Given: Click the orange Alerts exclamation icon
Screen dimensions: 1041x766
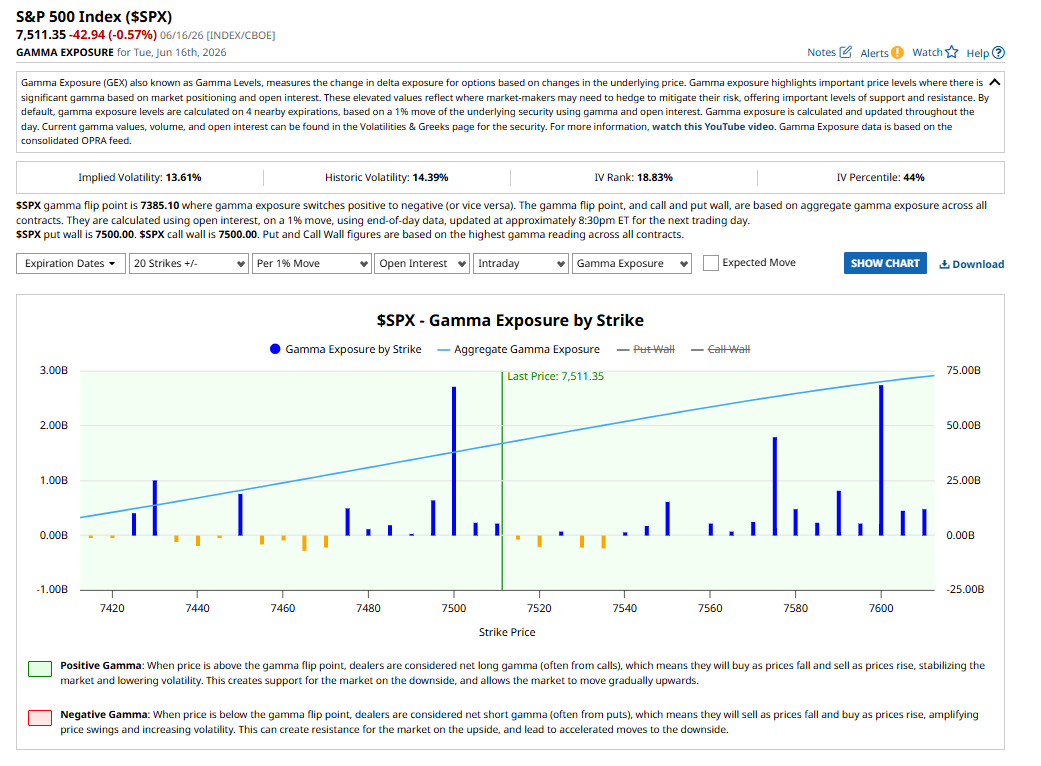Looking at the screenshot, I should (x=897, y=52).
